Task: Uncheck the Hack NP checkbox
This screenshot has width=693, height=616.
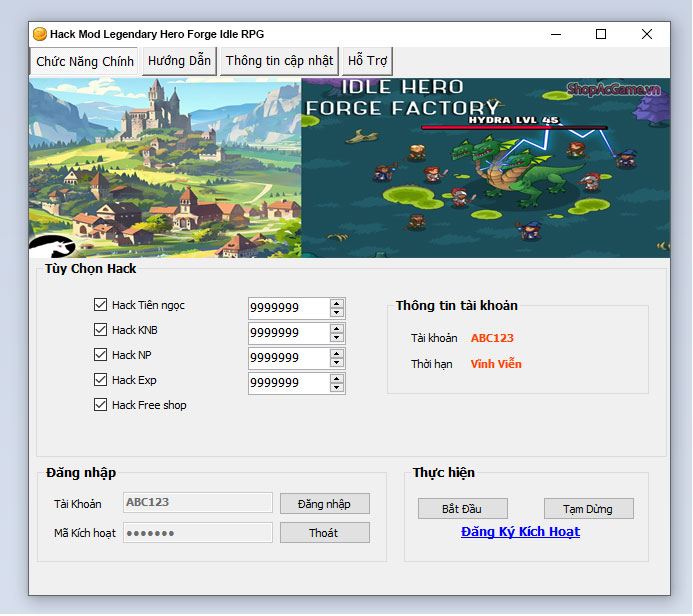Action: coord(100,354)
